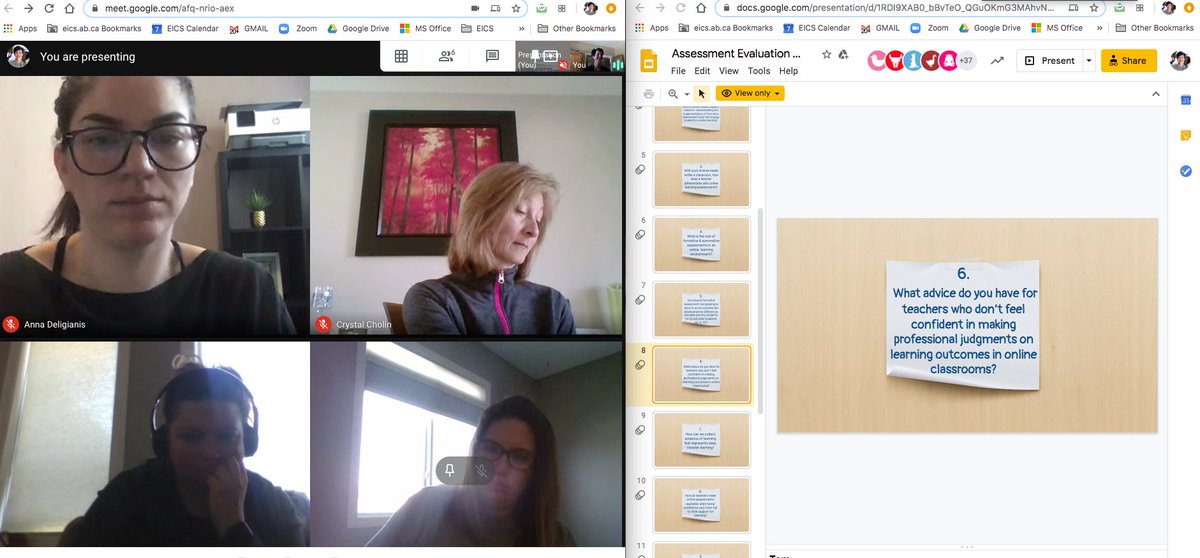This screenshot has width=1200, height=558.
Task: Select slide 10 thumbnail in filmstrip
Action: (x=701, y=504)
